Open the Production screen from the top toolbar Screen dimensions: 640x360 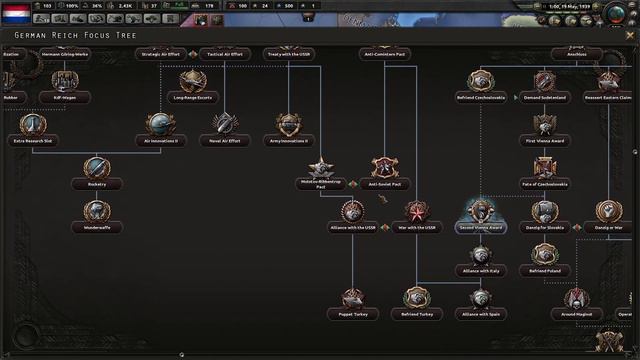click(133, 19)
